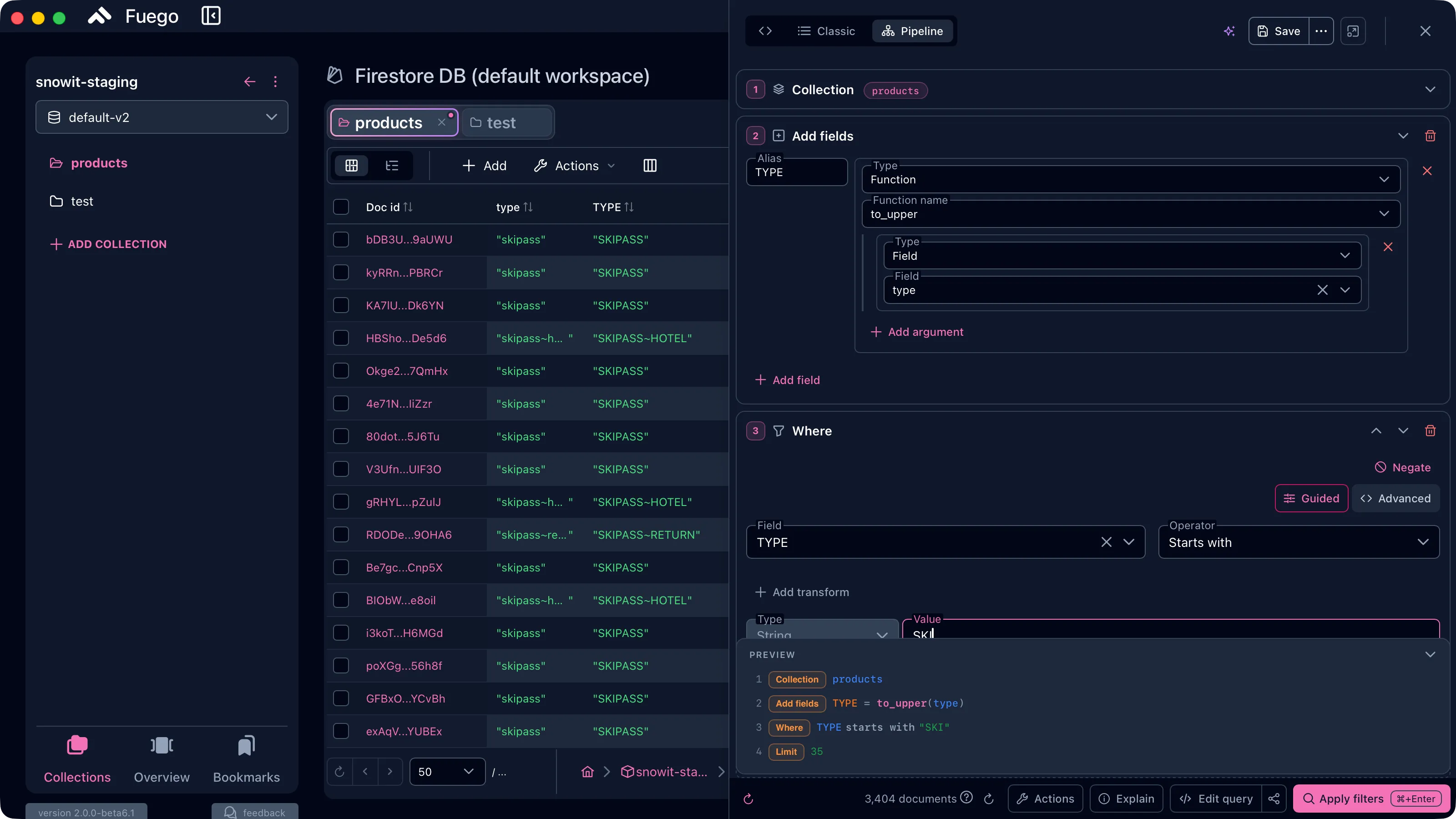Check the row bDB3U...9aUWU
The image size is (1456, 819).
341,240
